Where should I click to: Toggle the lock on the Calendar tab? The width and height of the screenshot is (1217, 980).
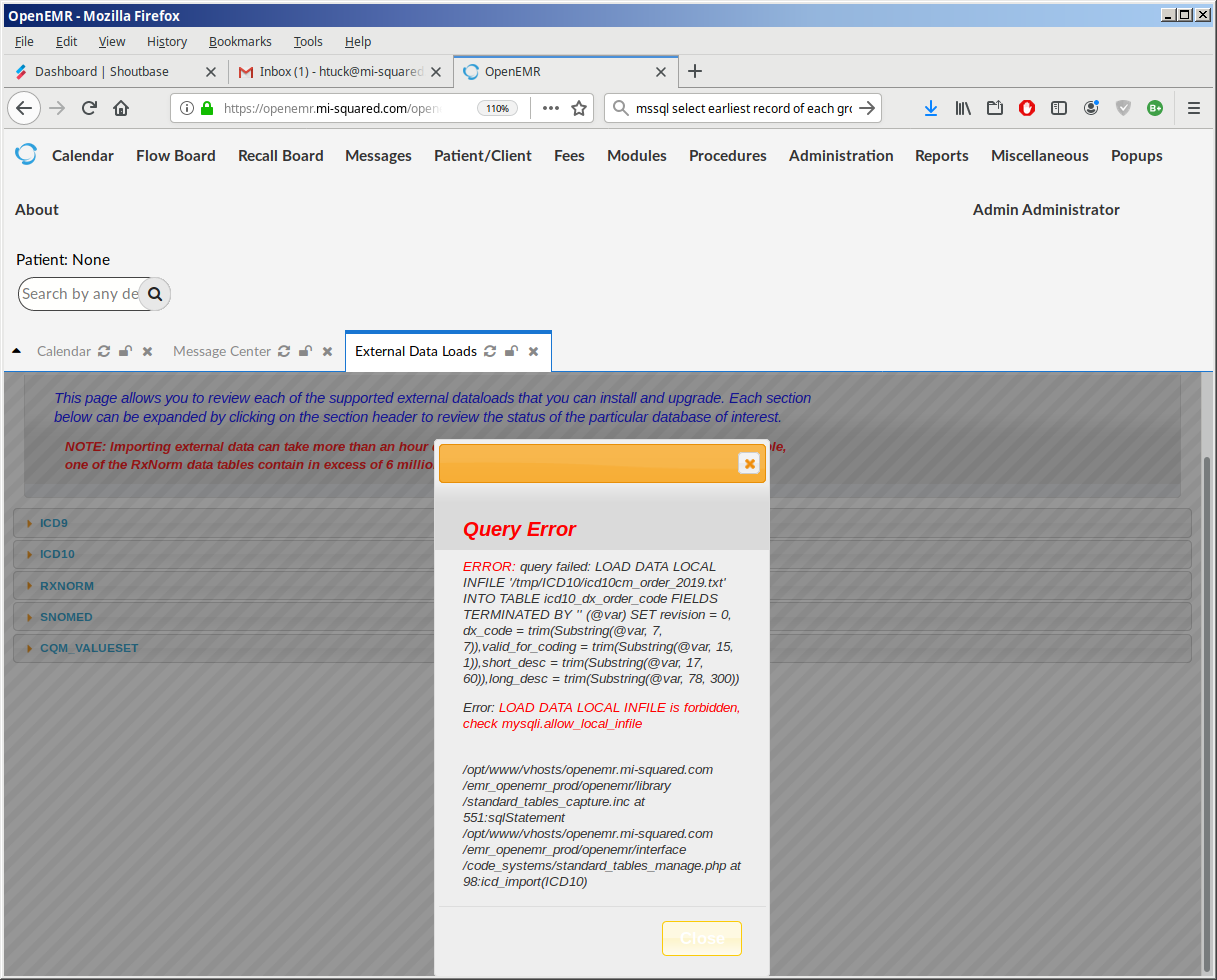coord(125,351)
